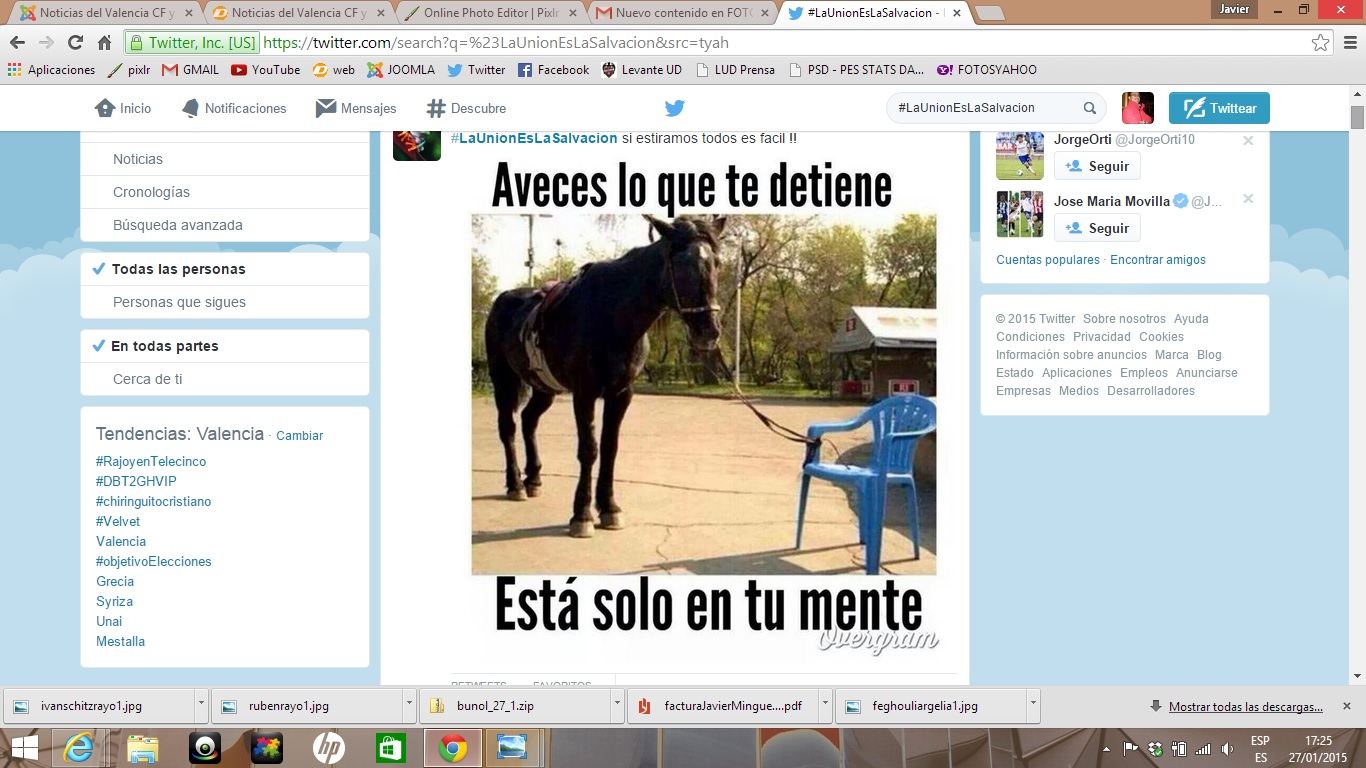
Task: Open Mensajes in Twitter navbar
Action: (x=356, y=108)
